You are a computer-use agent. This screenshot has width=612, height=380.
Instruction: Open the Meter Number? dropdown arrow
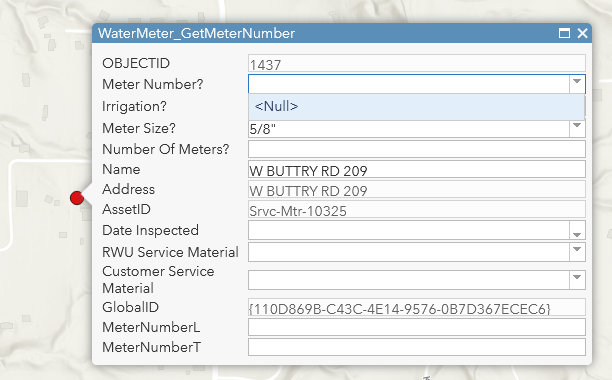pyautogui.click(x=577, y=83)
